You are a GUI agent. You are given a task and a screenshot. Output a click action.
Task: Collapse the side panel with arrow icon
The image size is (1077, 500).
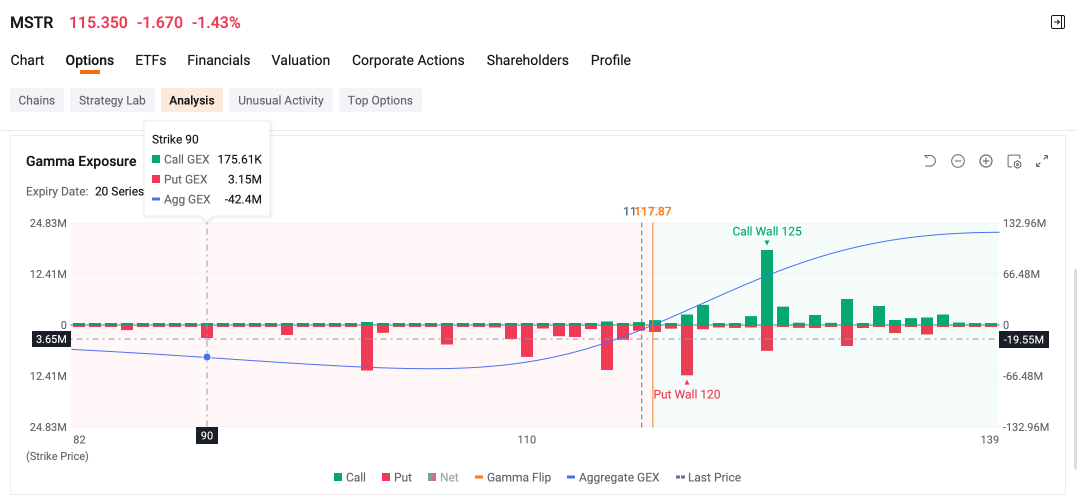(x=1057, y=22)
